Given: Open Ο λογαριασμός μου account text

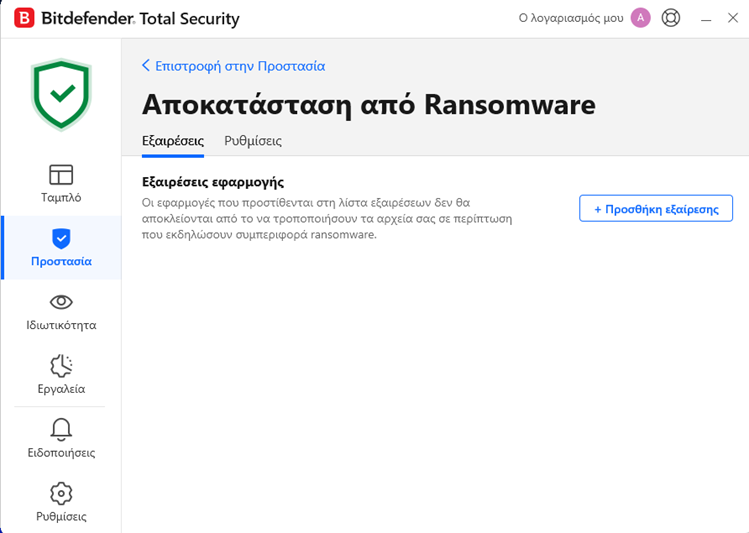Looking at the screenshot, I should pos(571,18).
